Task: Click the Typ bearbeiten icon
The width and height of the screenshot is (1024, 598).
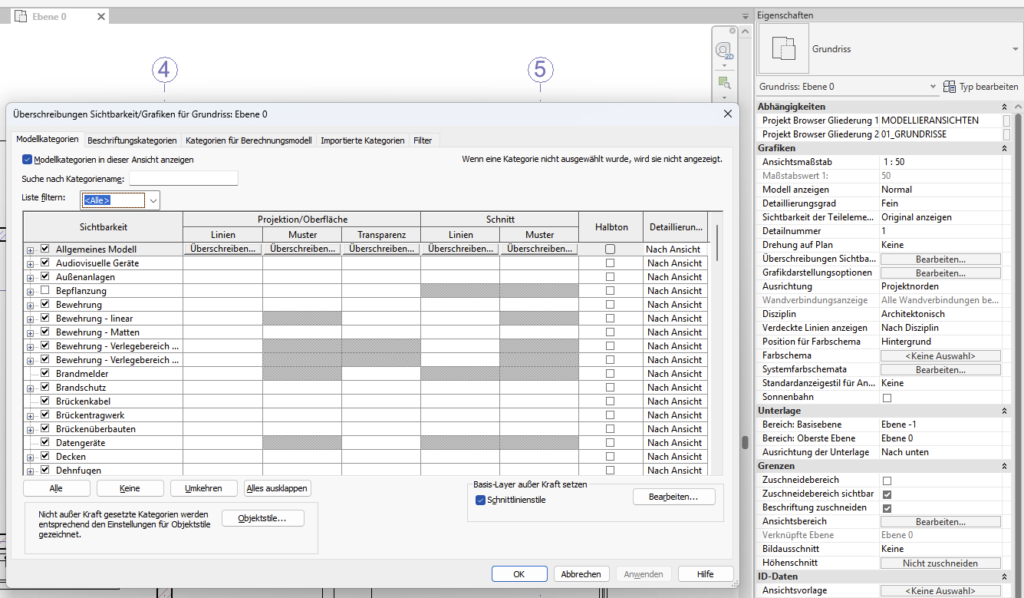Action: point(950,87)
